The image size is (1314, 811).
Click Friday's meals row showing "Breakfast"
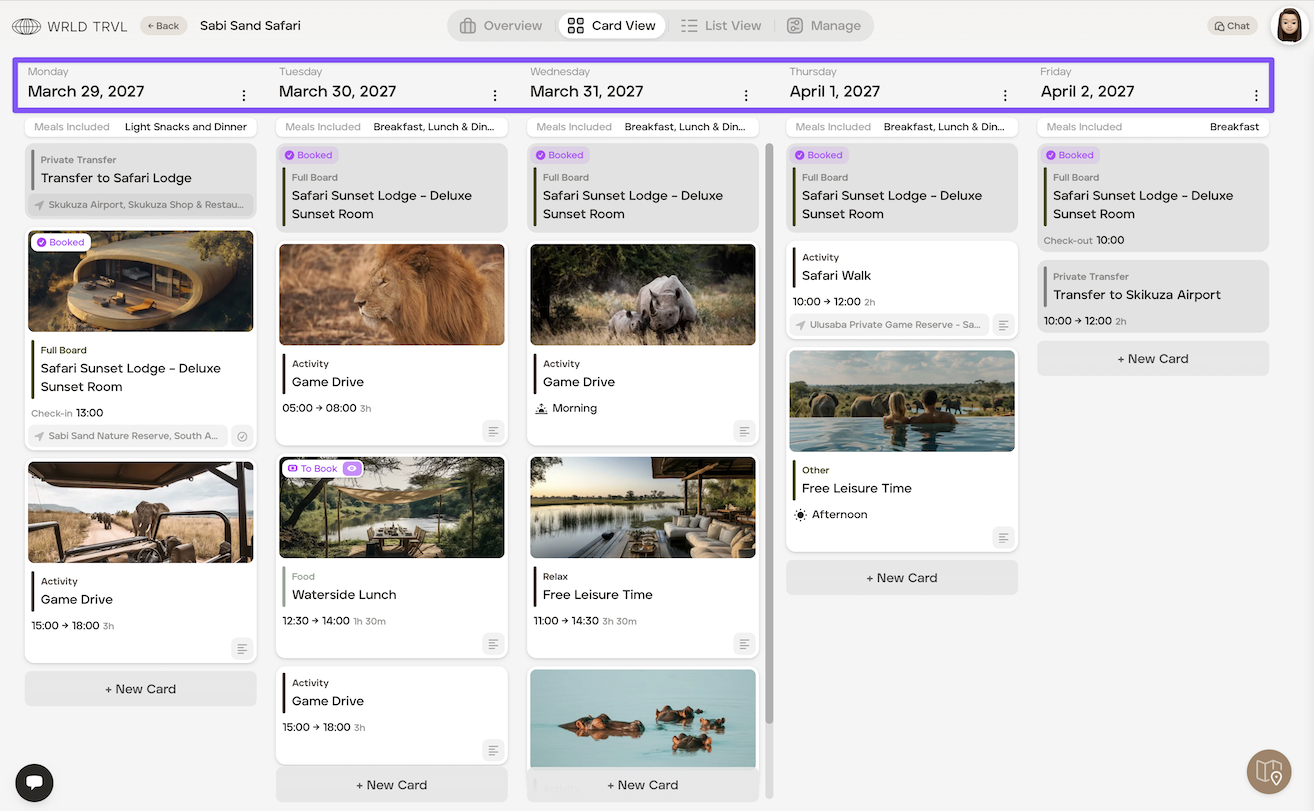1153,127
